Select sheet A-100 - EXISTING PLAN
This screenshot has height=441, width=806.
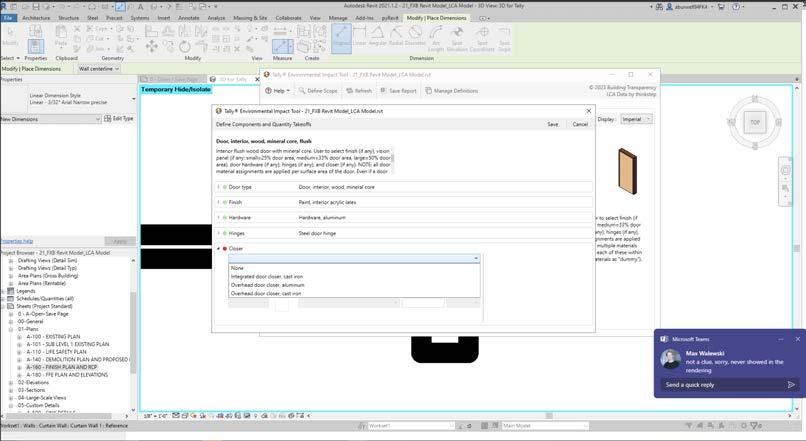coord(53,337)
